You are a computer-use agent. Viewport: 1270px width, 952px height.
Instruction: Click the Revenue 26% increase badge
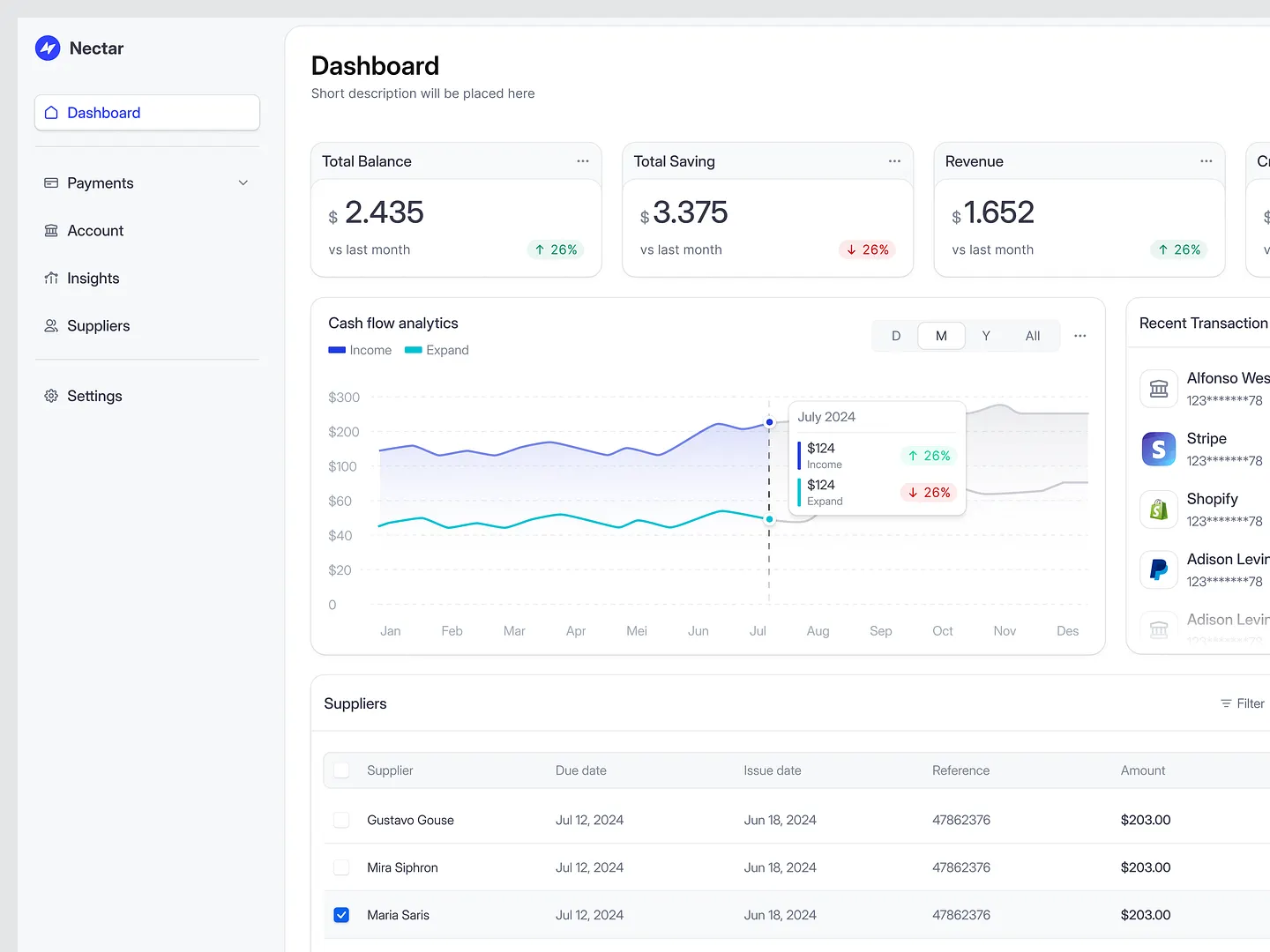pos(1179,249)
